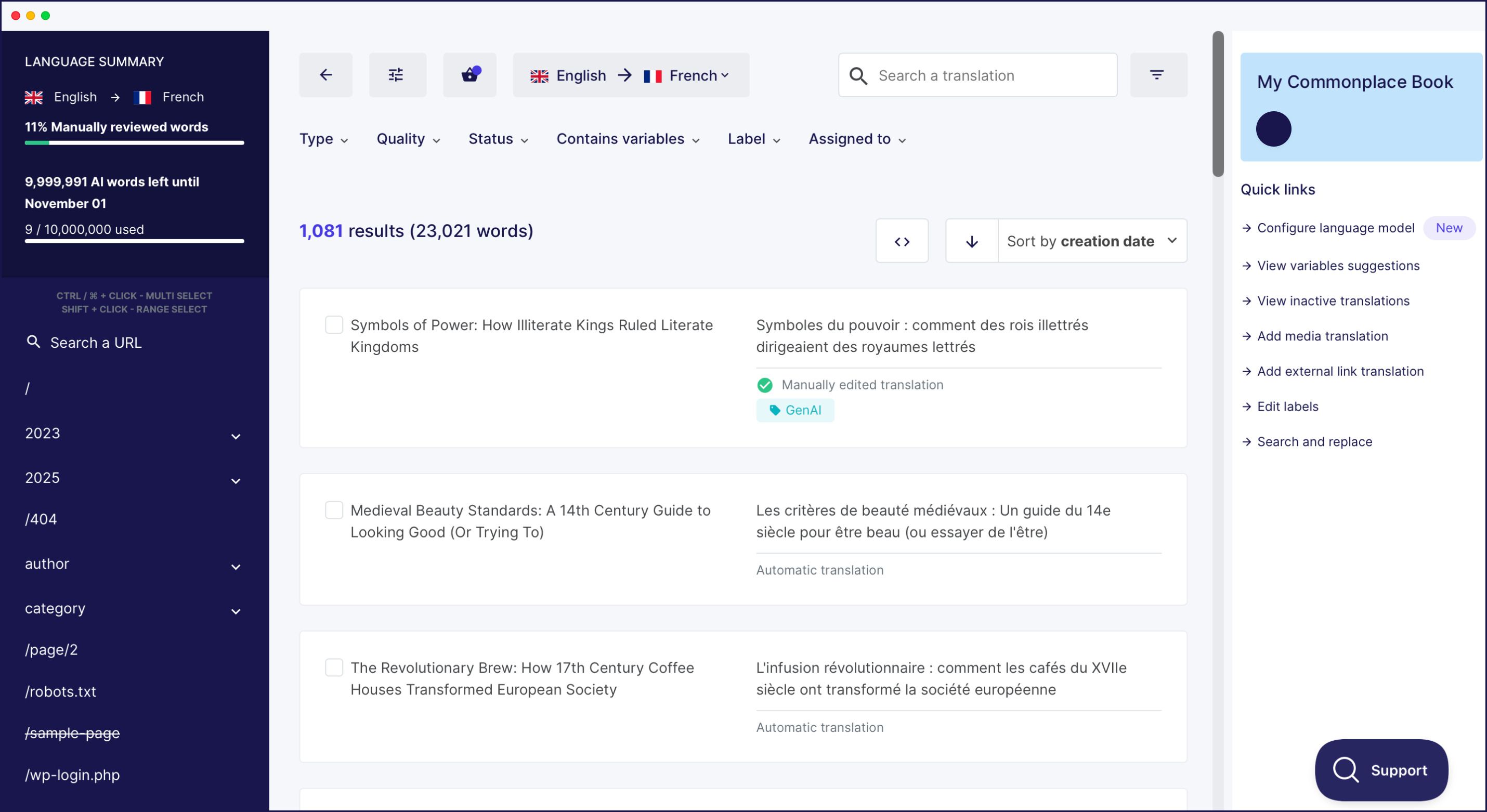Select The Revolutionary Brew entry checkbox
This screenshot has height=812, width=1487.
[334, 667]
